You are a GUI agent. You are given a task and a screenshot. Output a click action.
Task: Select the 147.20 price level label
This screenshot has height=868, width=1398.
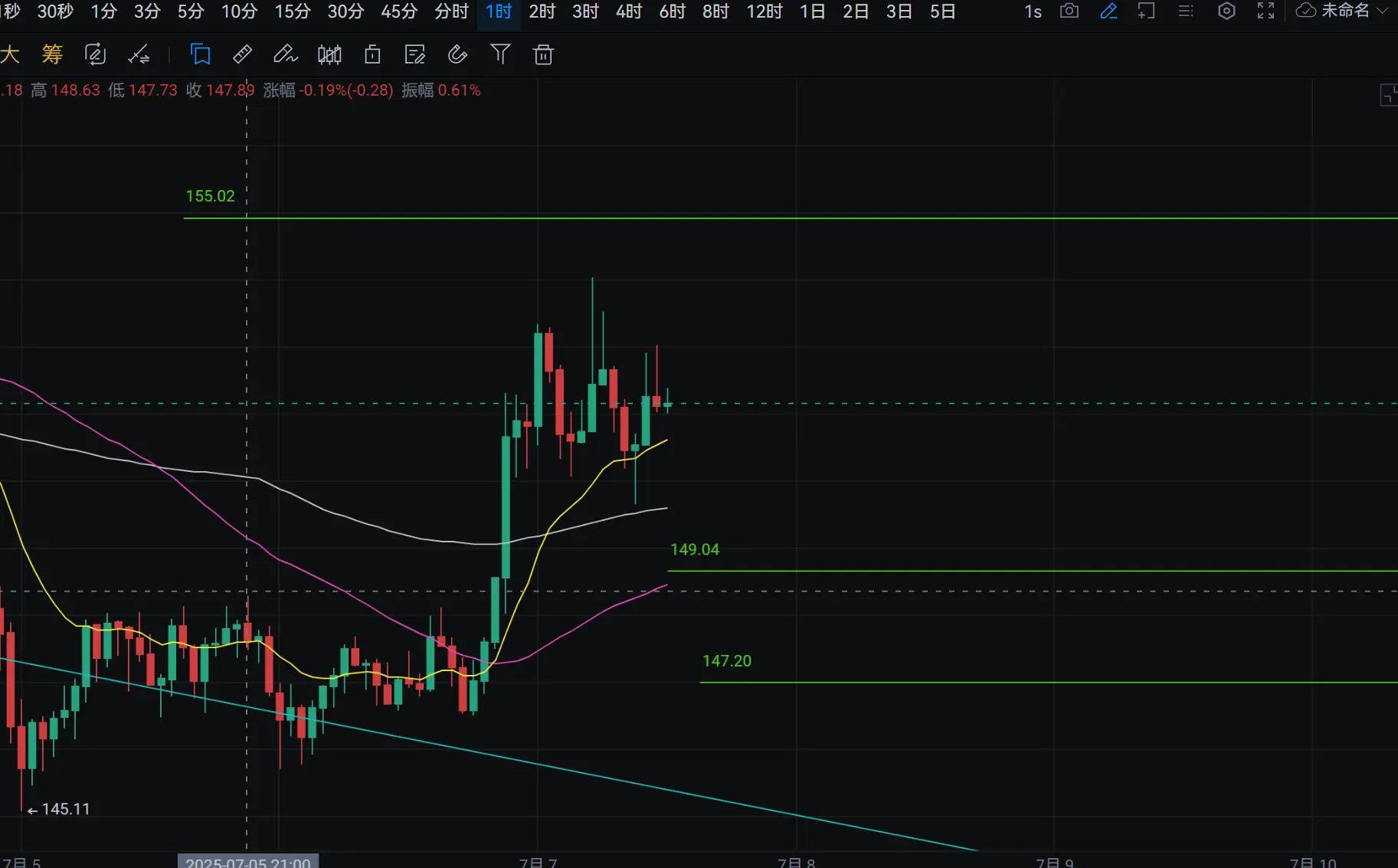[x=727, y=660]
